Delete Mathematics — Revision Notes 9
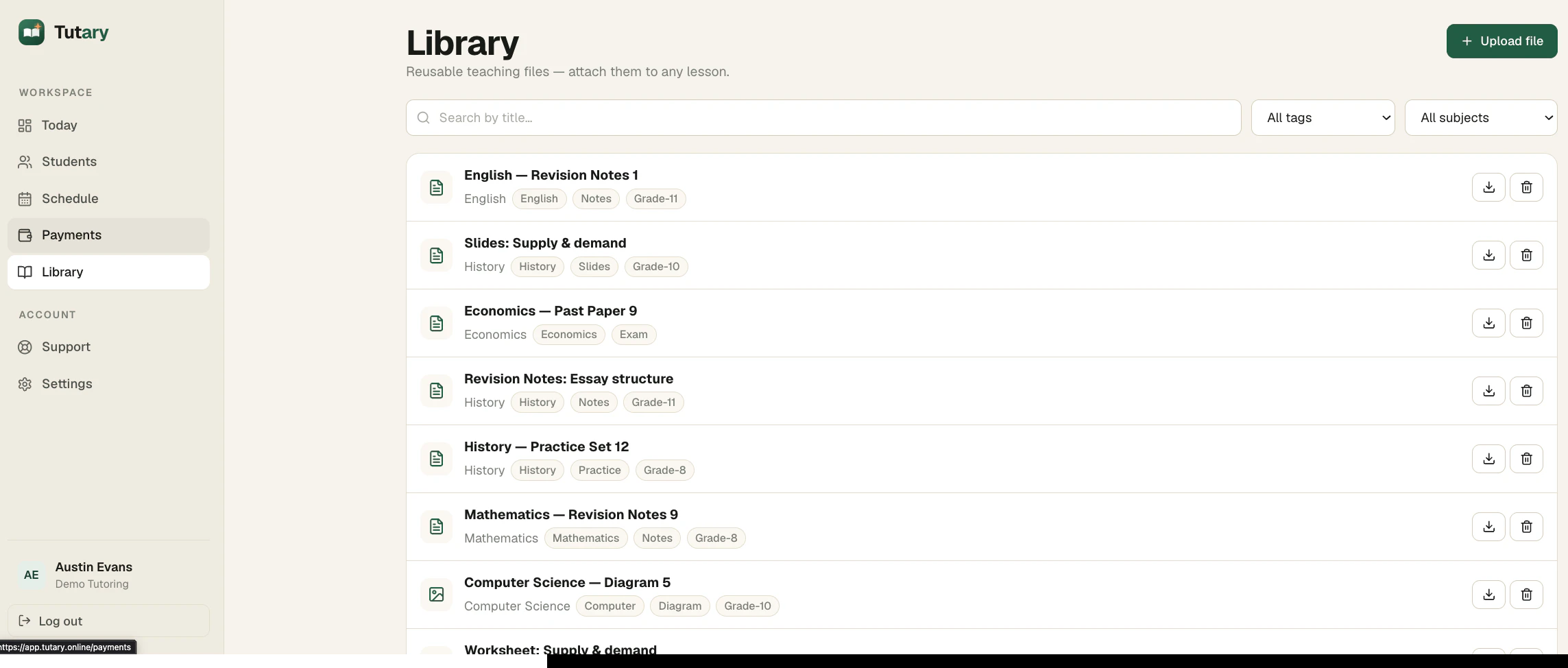This screenshot has width=1568, height=668. click(1526, 527)
